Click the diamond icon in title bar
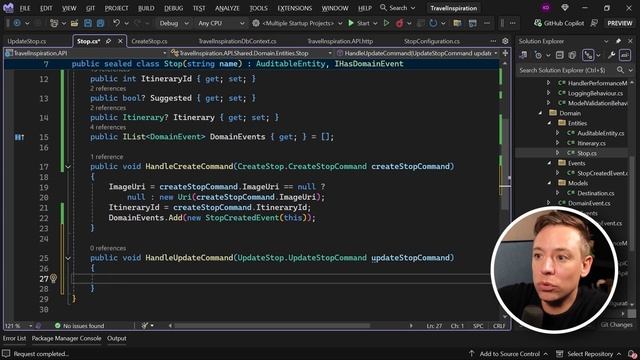This screenshot has width=640, height=360. (565, 8)
